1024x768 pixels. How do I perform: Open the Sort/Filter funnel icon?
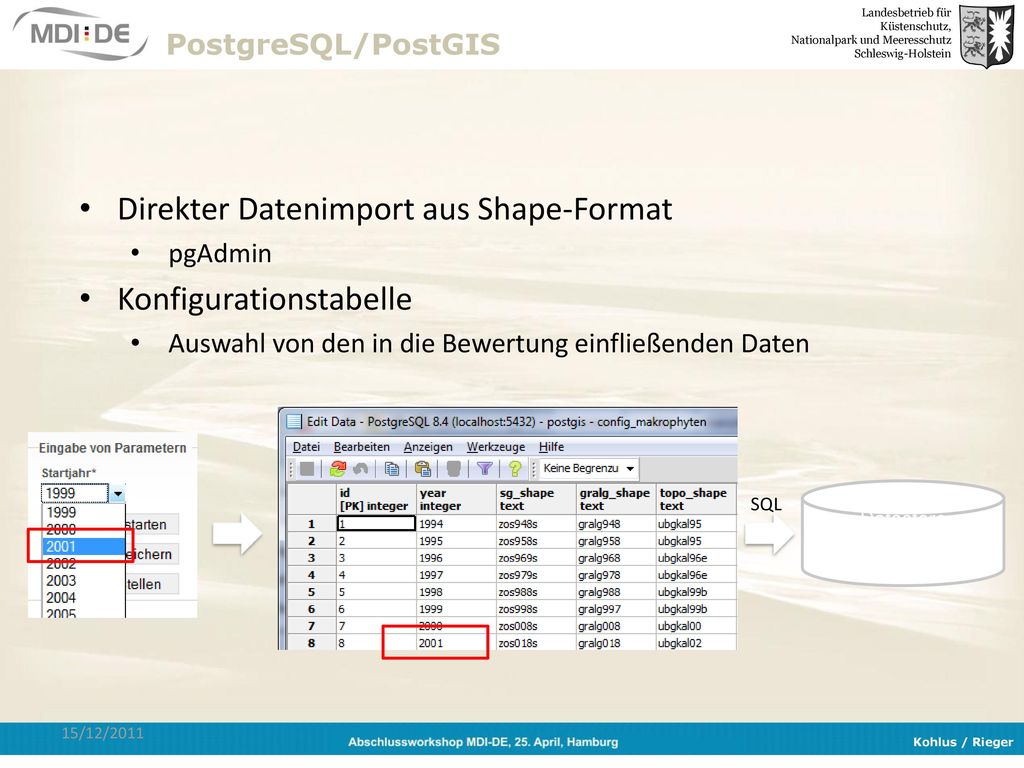[x=485, y=468]
